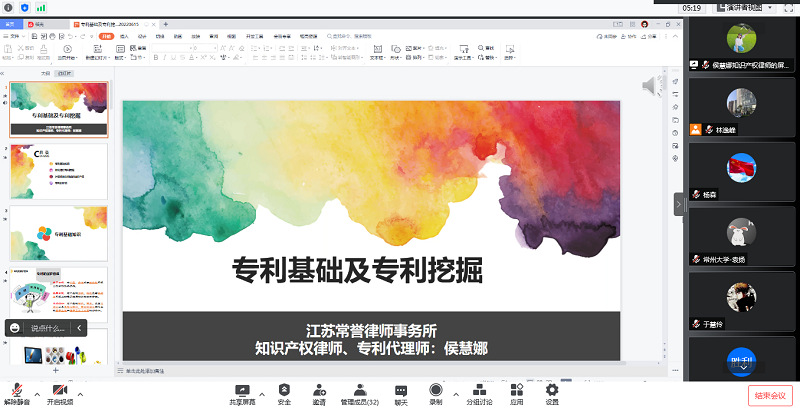Image resolution: width=800 pixels, height=408 pixels.
Task: Toggle Superscript formatting
Action: [203, 58]
